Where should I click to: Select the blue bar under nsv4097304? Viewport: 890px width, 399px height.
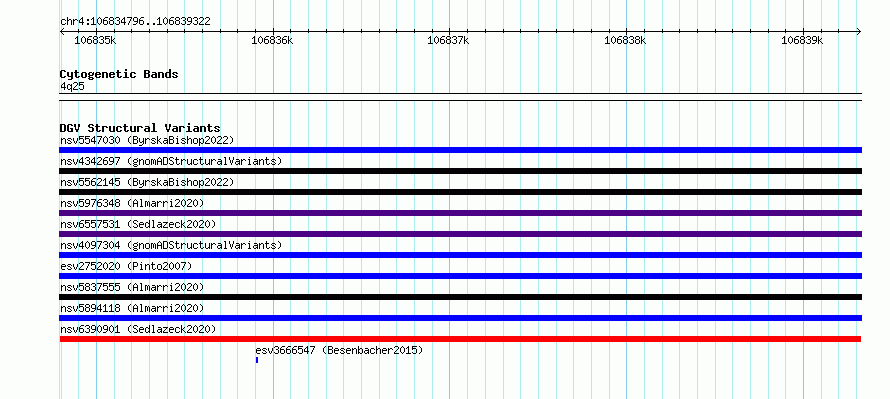[x=460, y=255]
